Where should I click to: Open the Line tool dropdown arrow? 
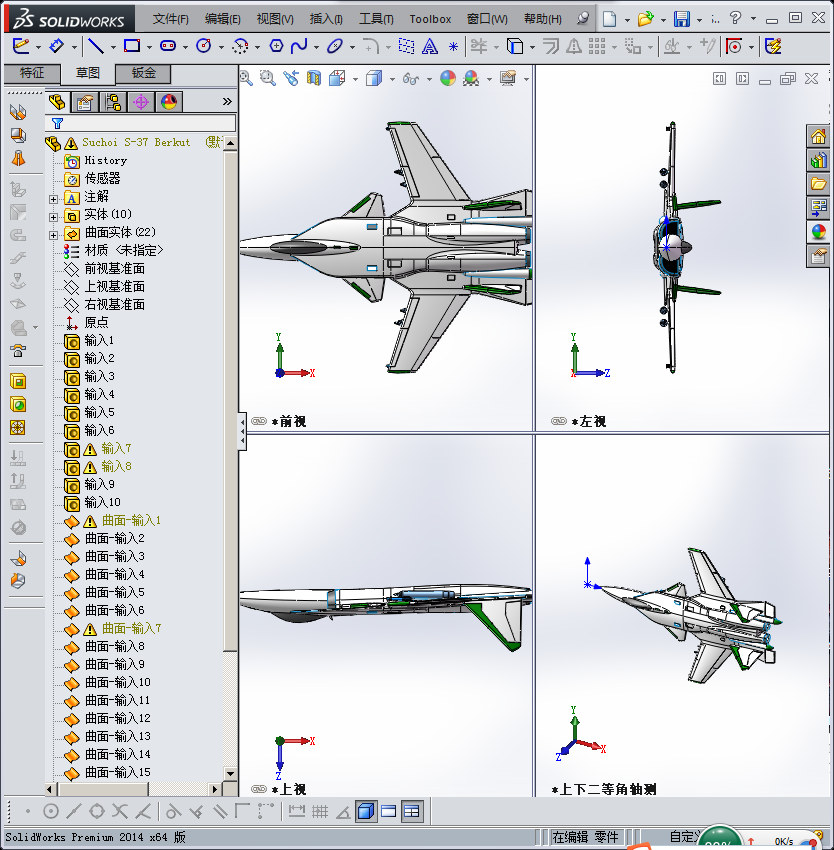pos(113,48)
